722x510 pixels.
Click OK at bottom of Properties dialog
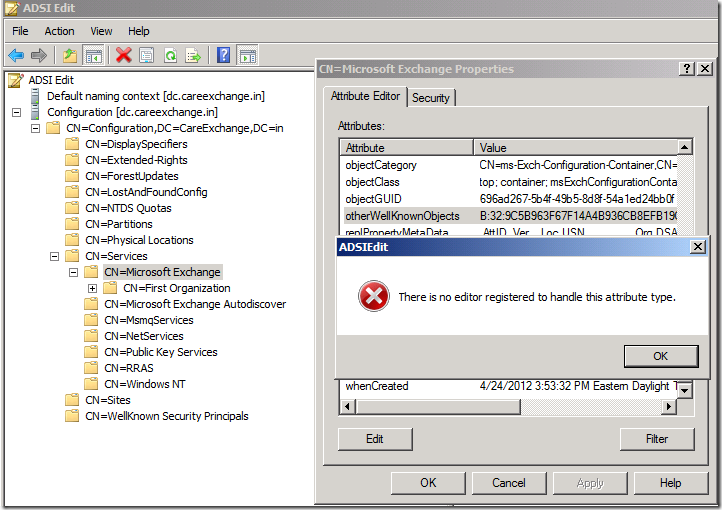(428, 483)
